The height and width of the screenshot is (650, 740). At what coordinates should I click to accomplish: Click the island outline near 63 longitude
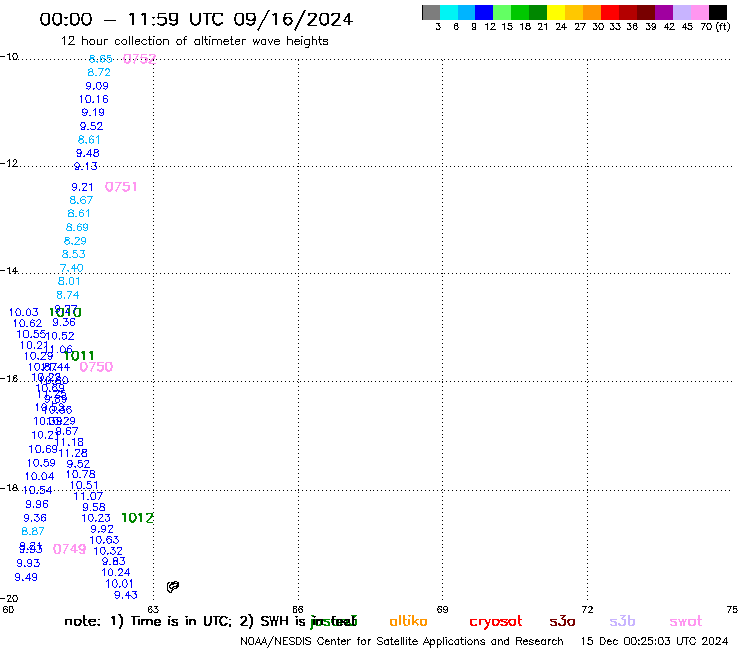pyautogui.click(x=173, y=587)
